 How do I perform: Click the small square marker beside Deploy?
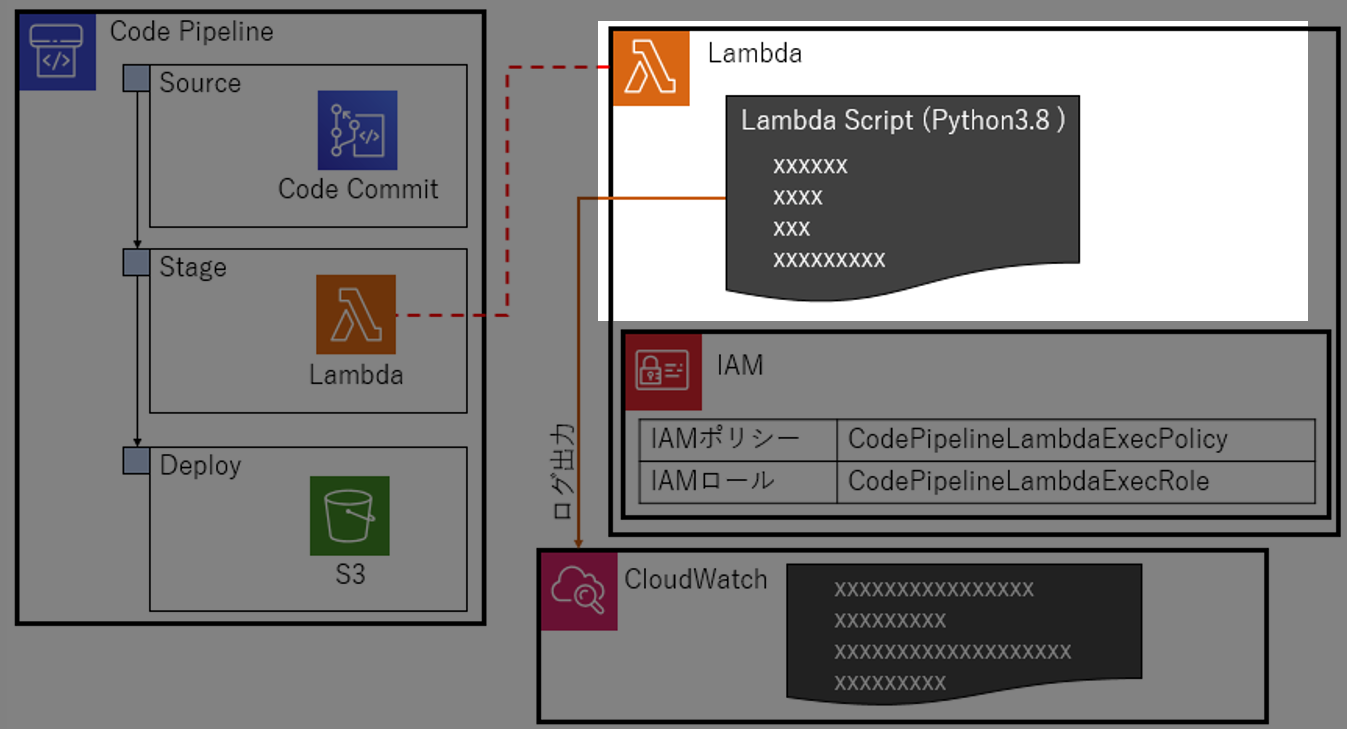[136, 460]
